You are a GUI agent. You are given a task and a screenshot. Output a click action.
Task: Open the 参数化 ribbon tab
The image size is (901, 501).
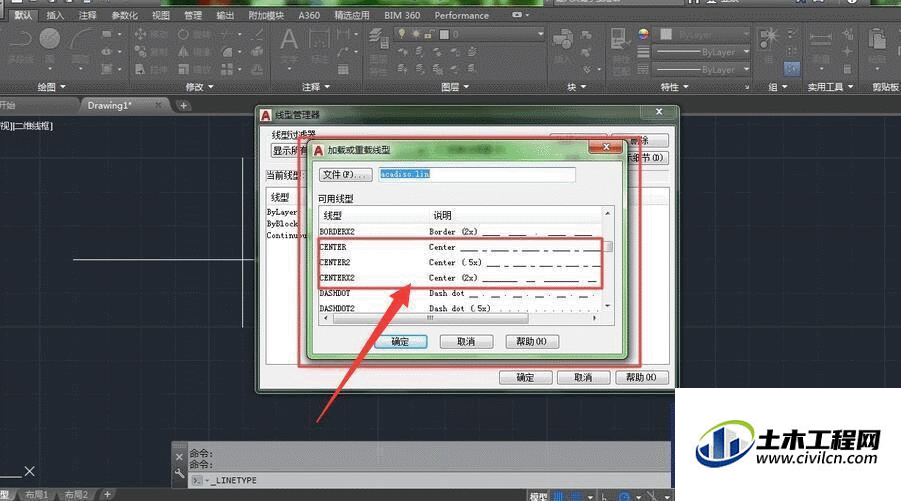coord(124,16)
